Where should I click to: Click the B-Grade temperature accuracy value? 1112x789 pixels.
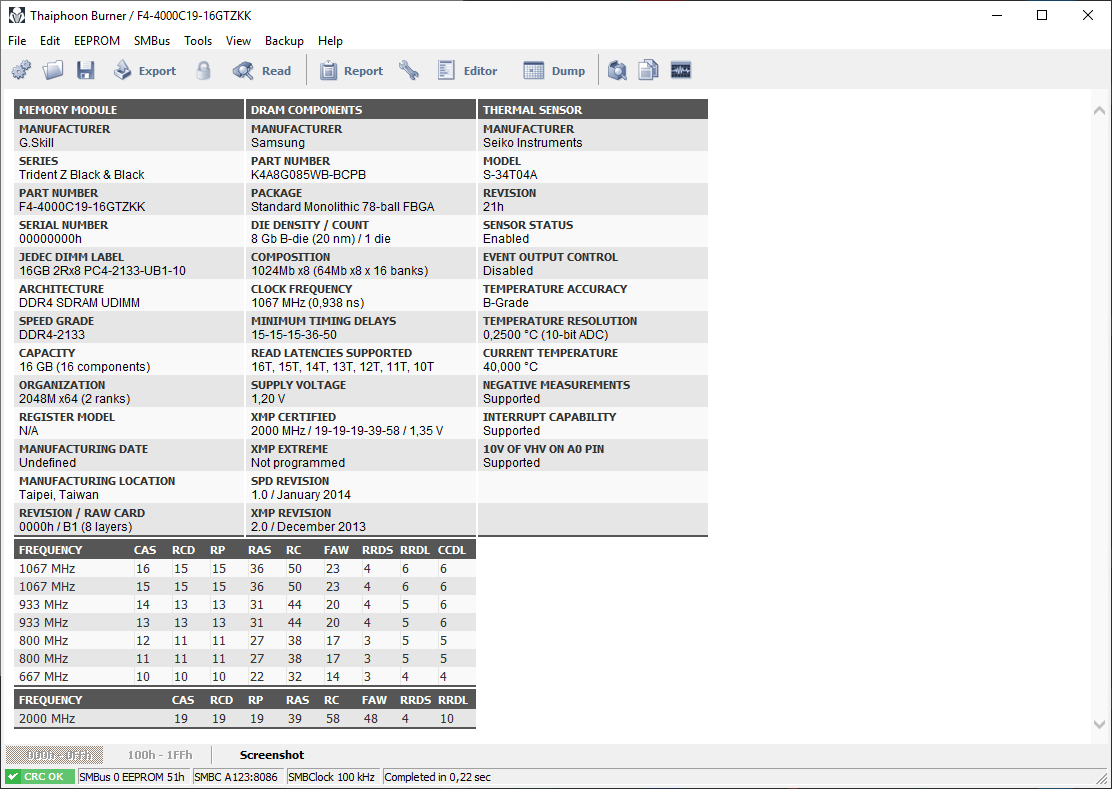pos(506,303)
